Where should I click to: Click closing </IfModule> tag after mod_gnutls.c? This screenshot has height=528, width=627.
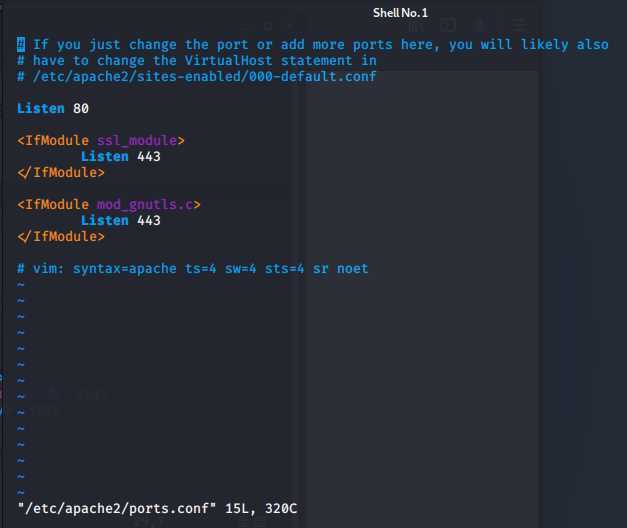pyautogui.click(x=61, y=236)
